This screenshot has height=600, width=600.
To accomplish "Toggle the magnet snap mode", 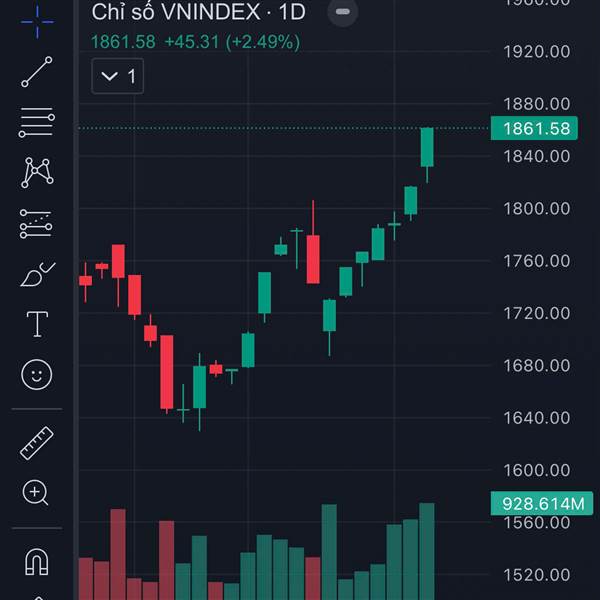I will tap(37, 562).
